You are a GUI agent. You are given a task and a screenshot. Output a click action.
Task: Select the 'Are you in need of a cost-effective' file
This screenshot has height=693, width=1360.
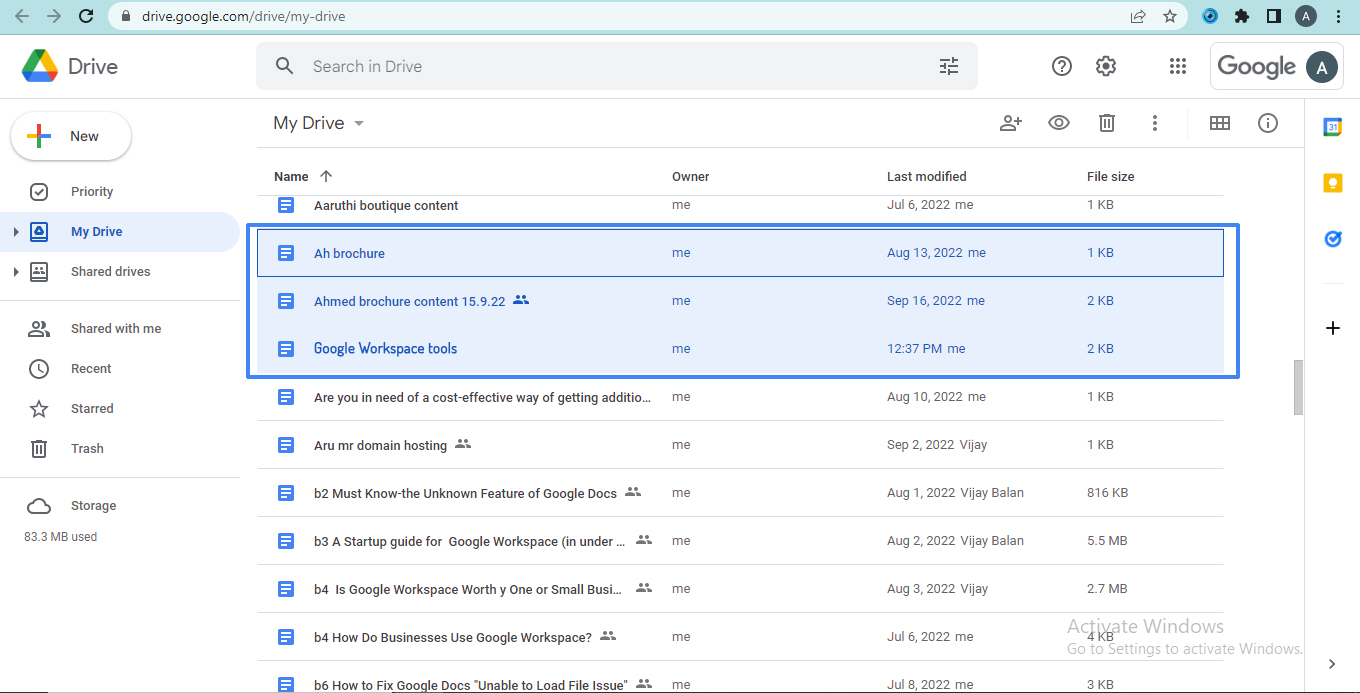point(740,397)
